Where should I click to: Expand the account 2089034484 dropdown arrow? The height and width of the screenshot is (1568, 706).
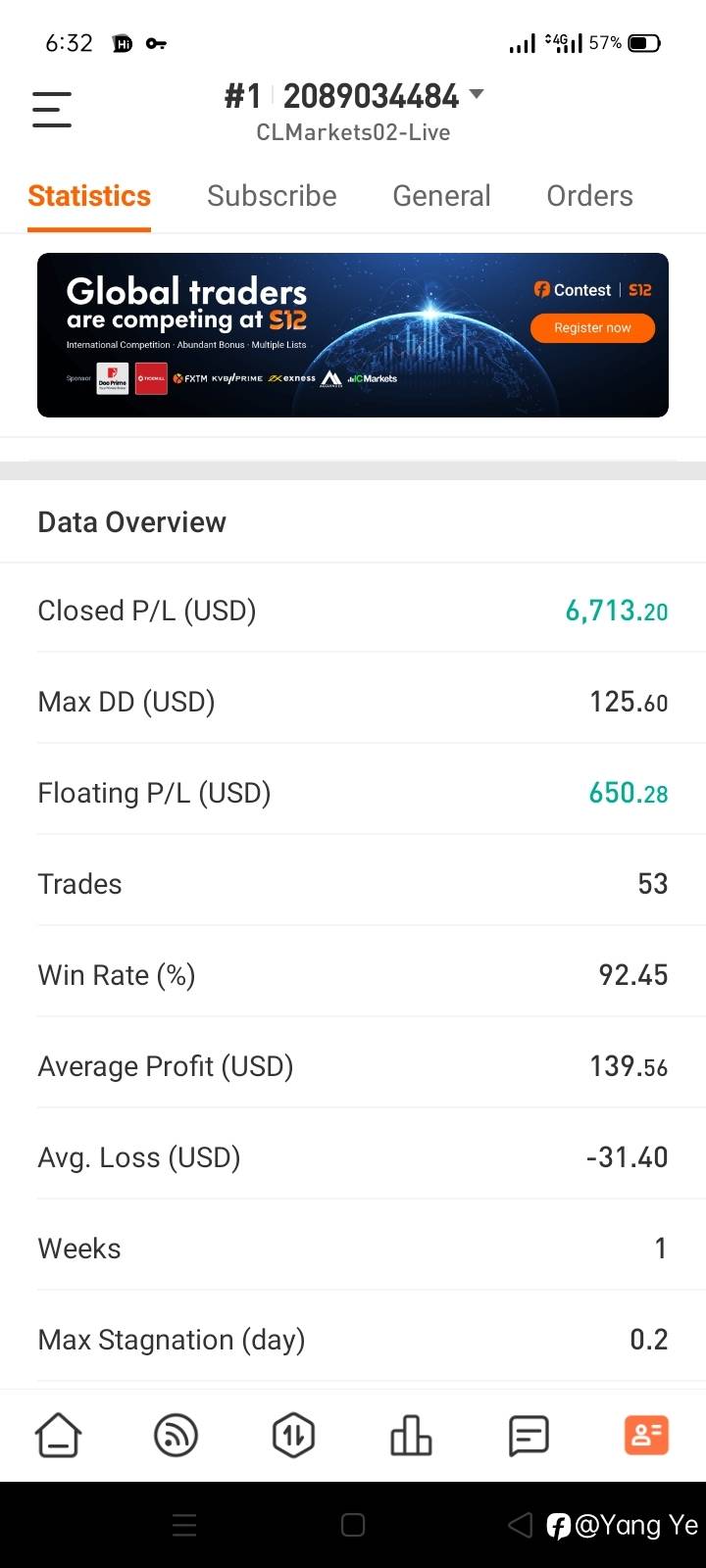pos(478,94)
